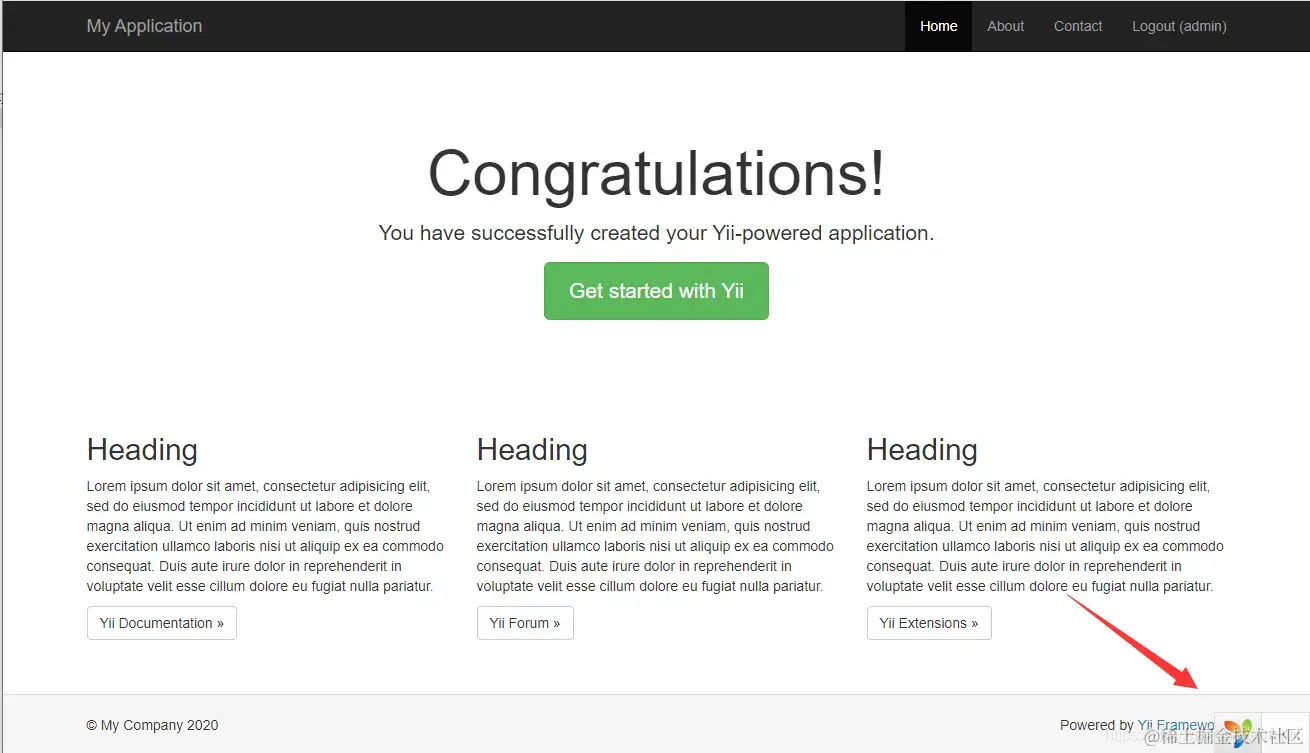Image resolution: width=1310 pixels, height=753 pixels.
Task: Click the Heading above Yii Extensions
Action: click(922, 450)
